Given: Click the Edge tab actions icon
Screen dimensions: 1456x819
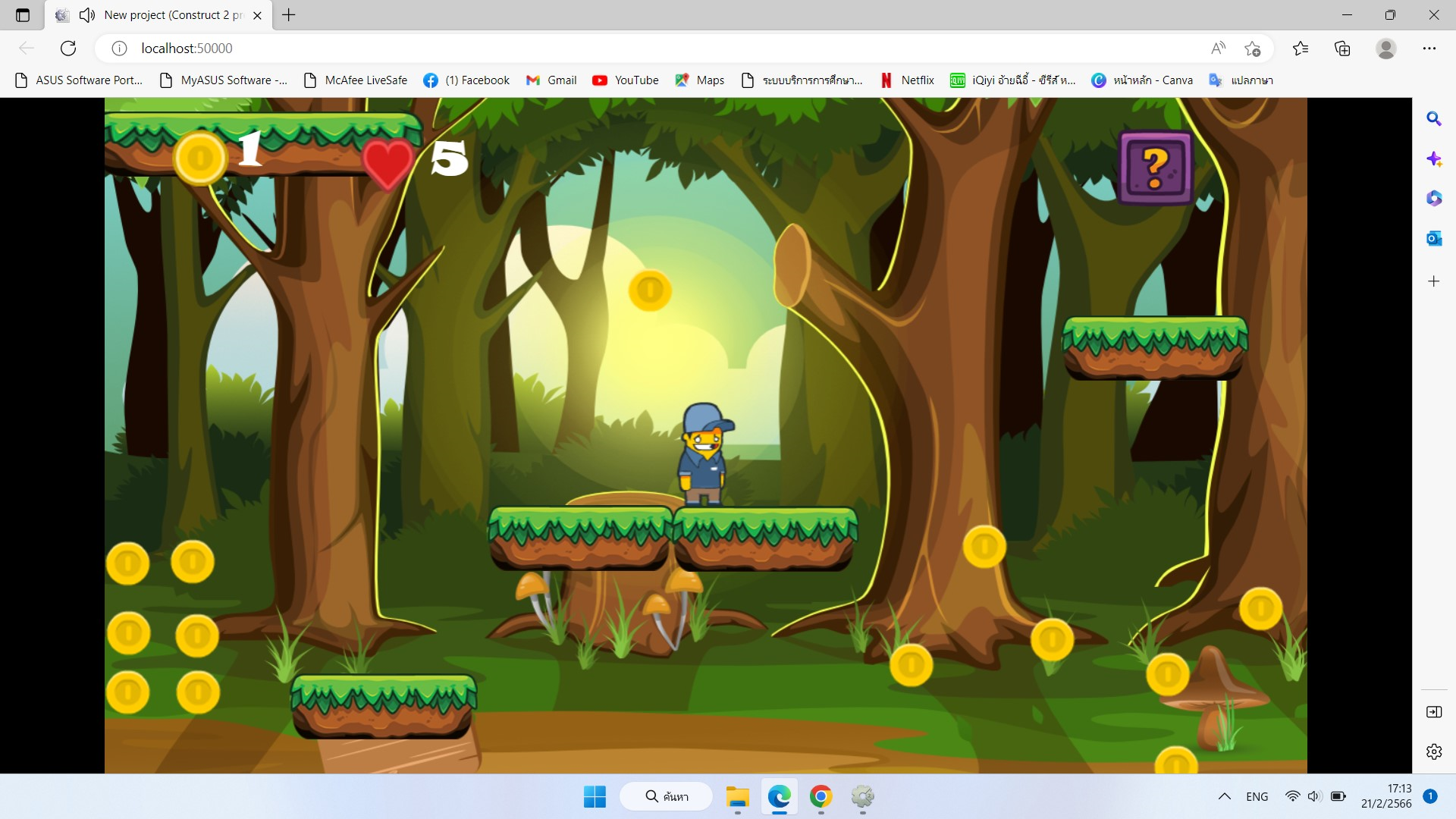Looking at the screenshot, I should (x=23, y=15).
